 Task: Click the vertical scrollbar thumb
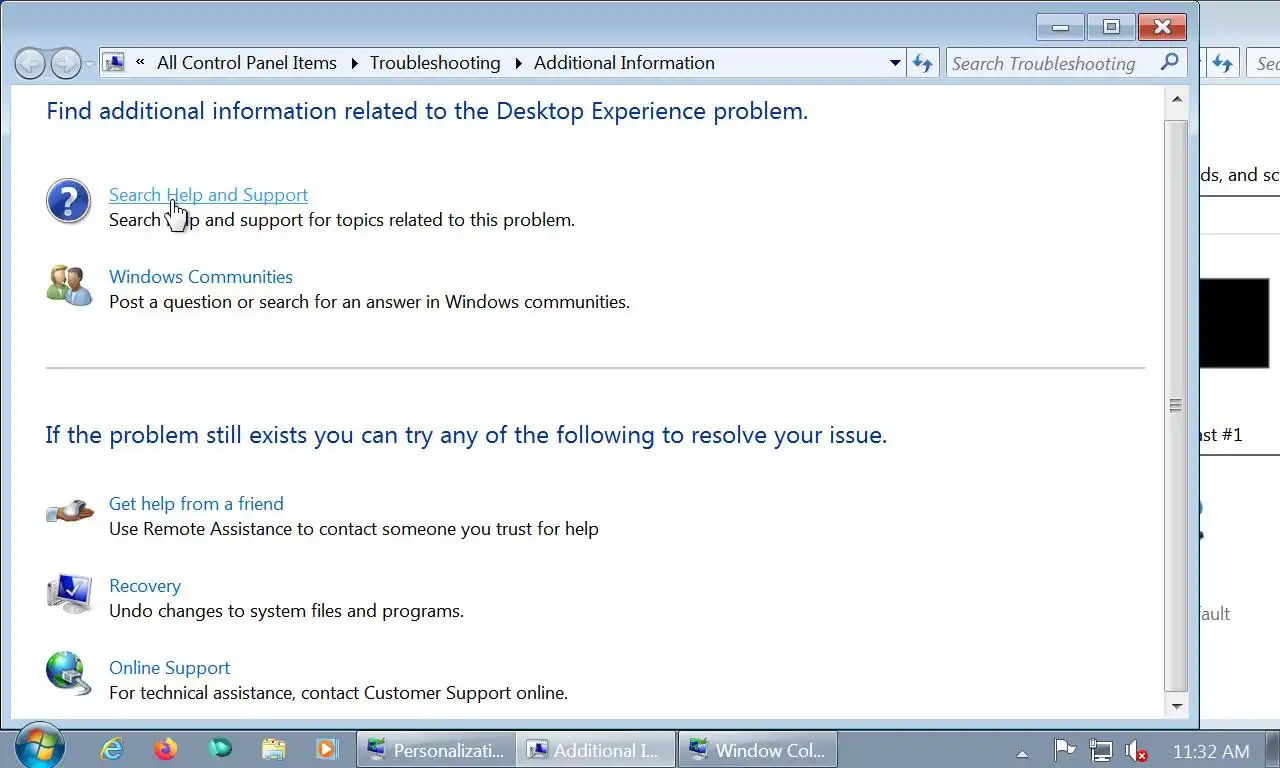point(1177,405)
